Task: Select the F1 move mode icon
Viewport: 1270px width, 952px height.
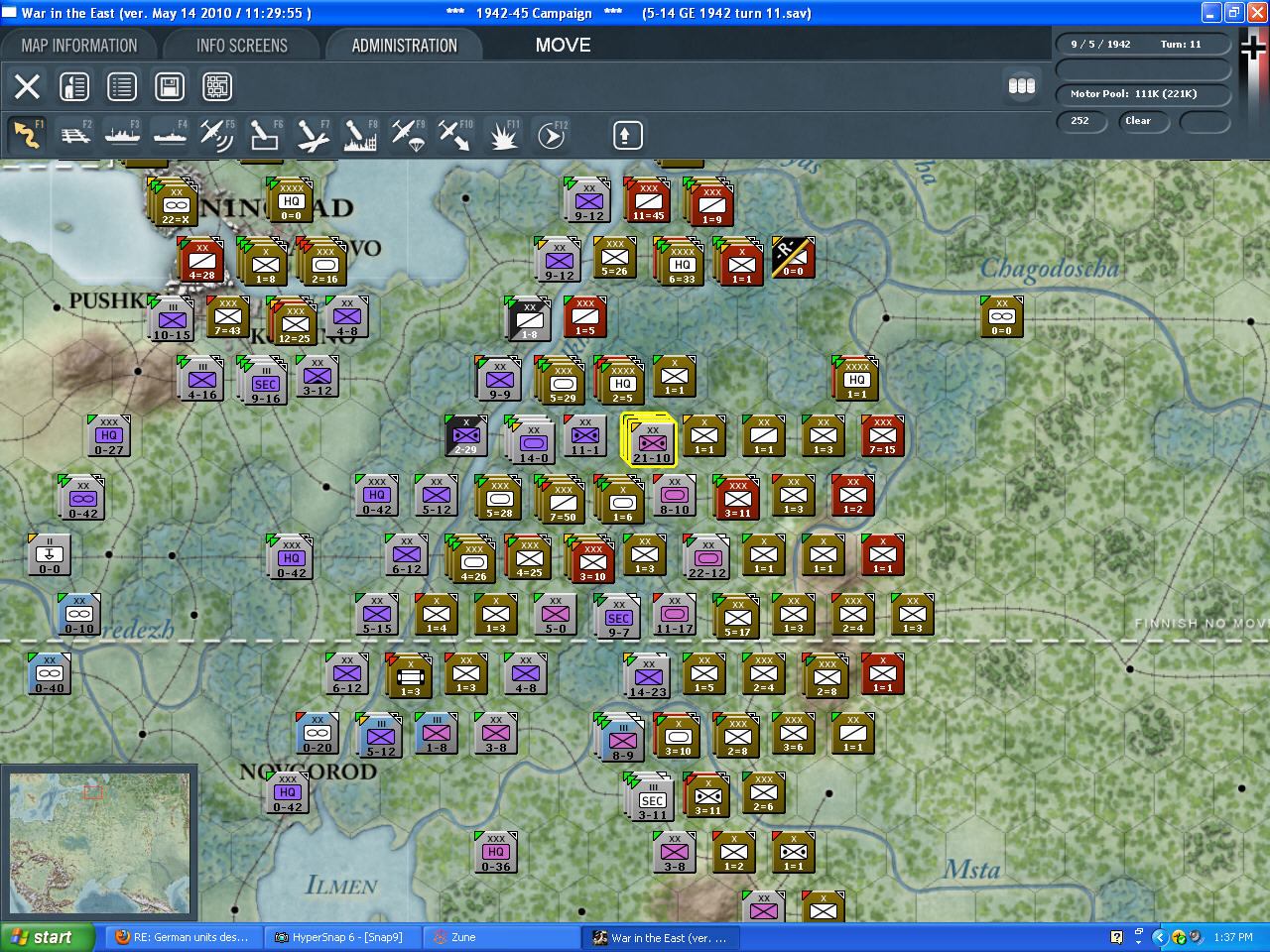Action: (x=27, y=135)
